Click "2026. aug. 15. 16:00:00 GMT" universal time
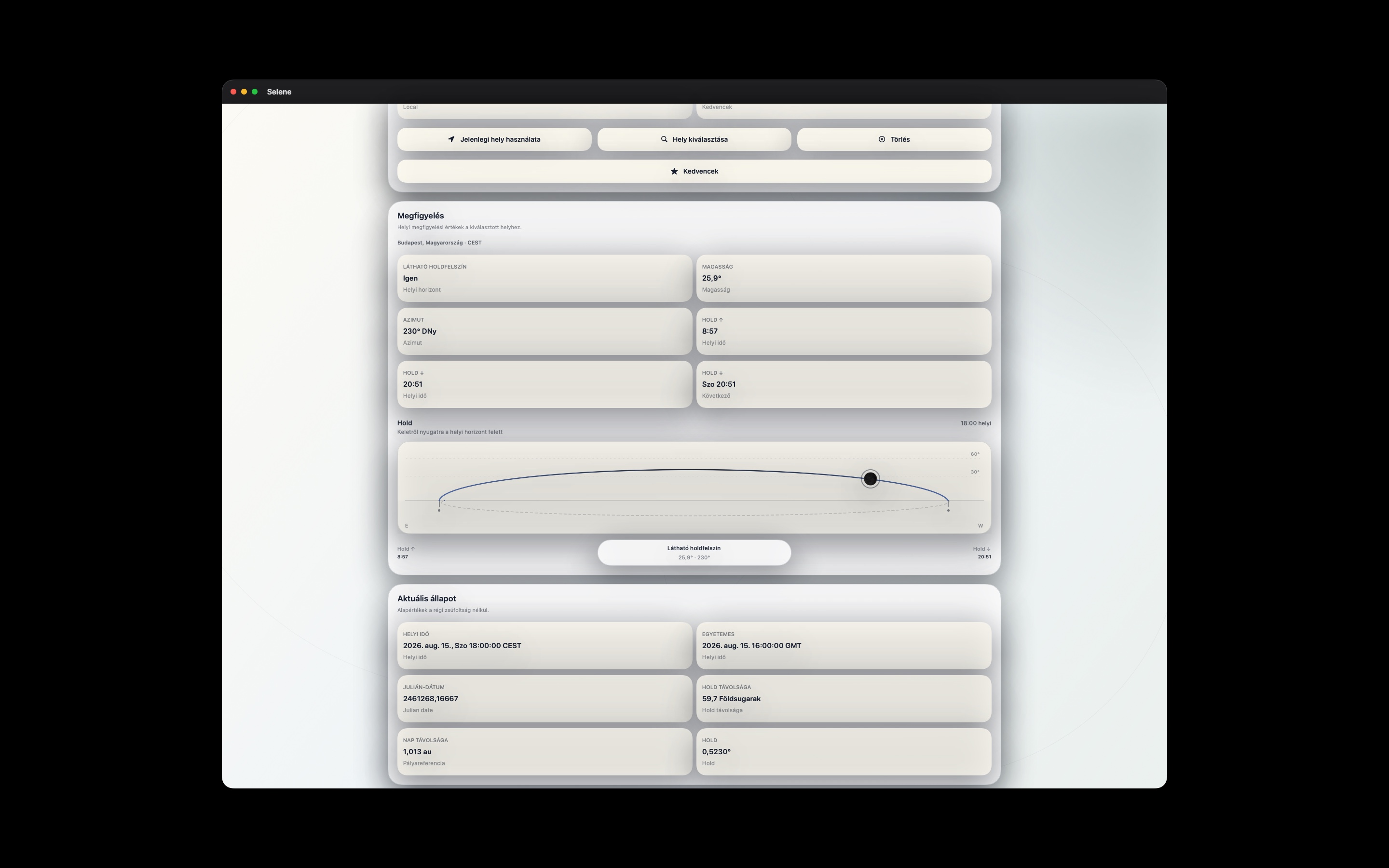Viewport: 1389px width, 868px height. tap(751, 646)
